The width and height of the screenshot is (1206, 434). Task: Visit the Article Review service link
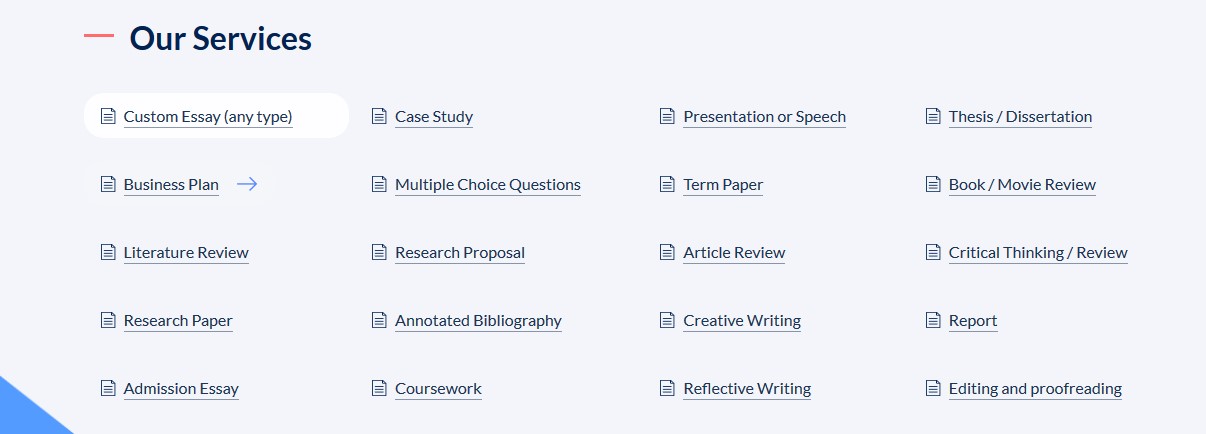[735, 253]
